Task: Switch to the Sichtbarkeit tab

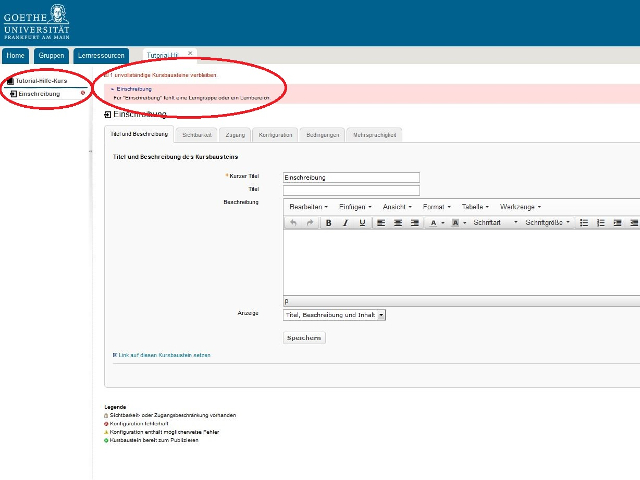Action: click(x=196, y=134)
